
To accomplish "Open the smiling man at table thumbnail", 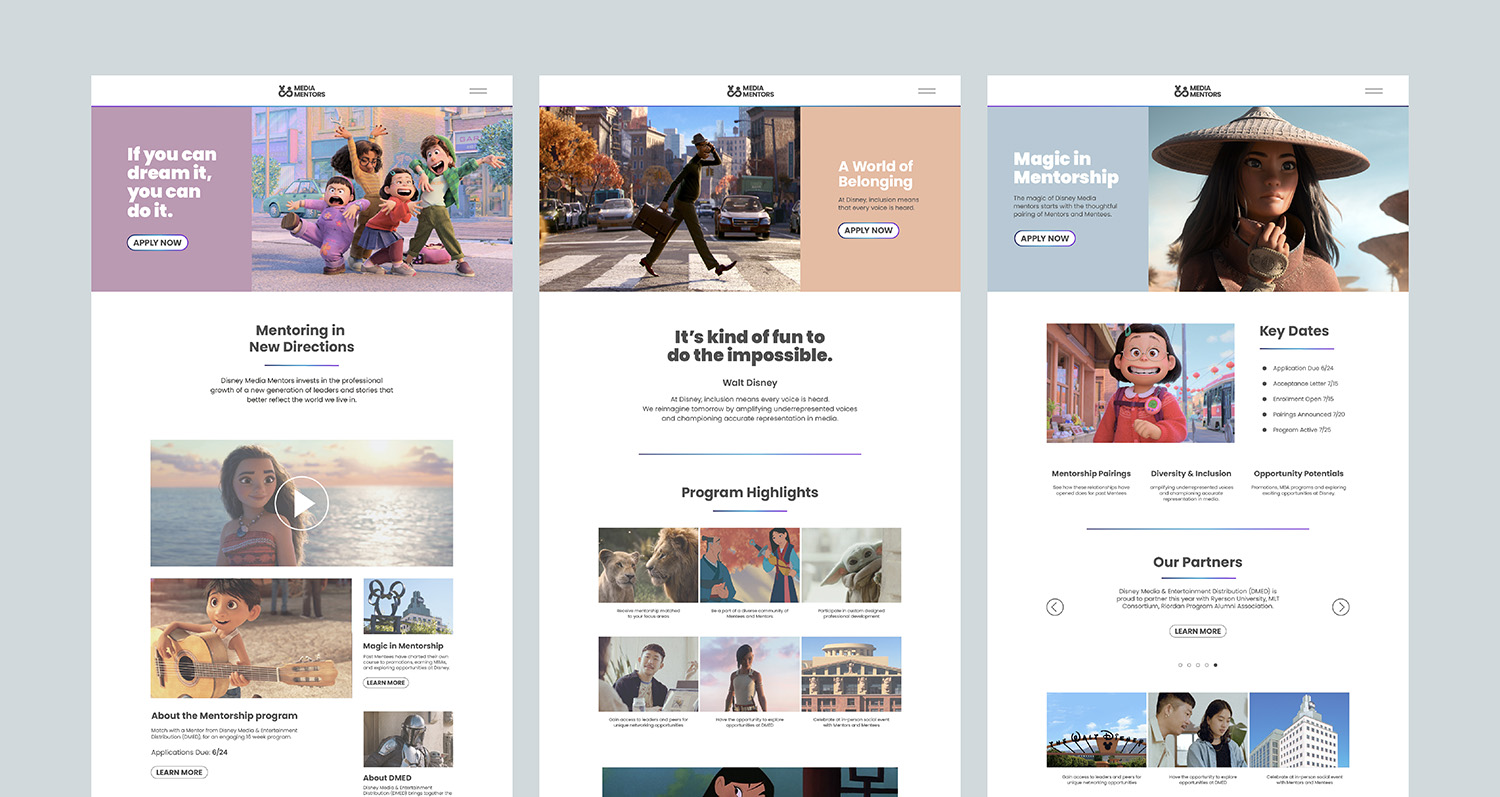I will pyautogui.click(x=648, y=674).
